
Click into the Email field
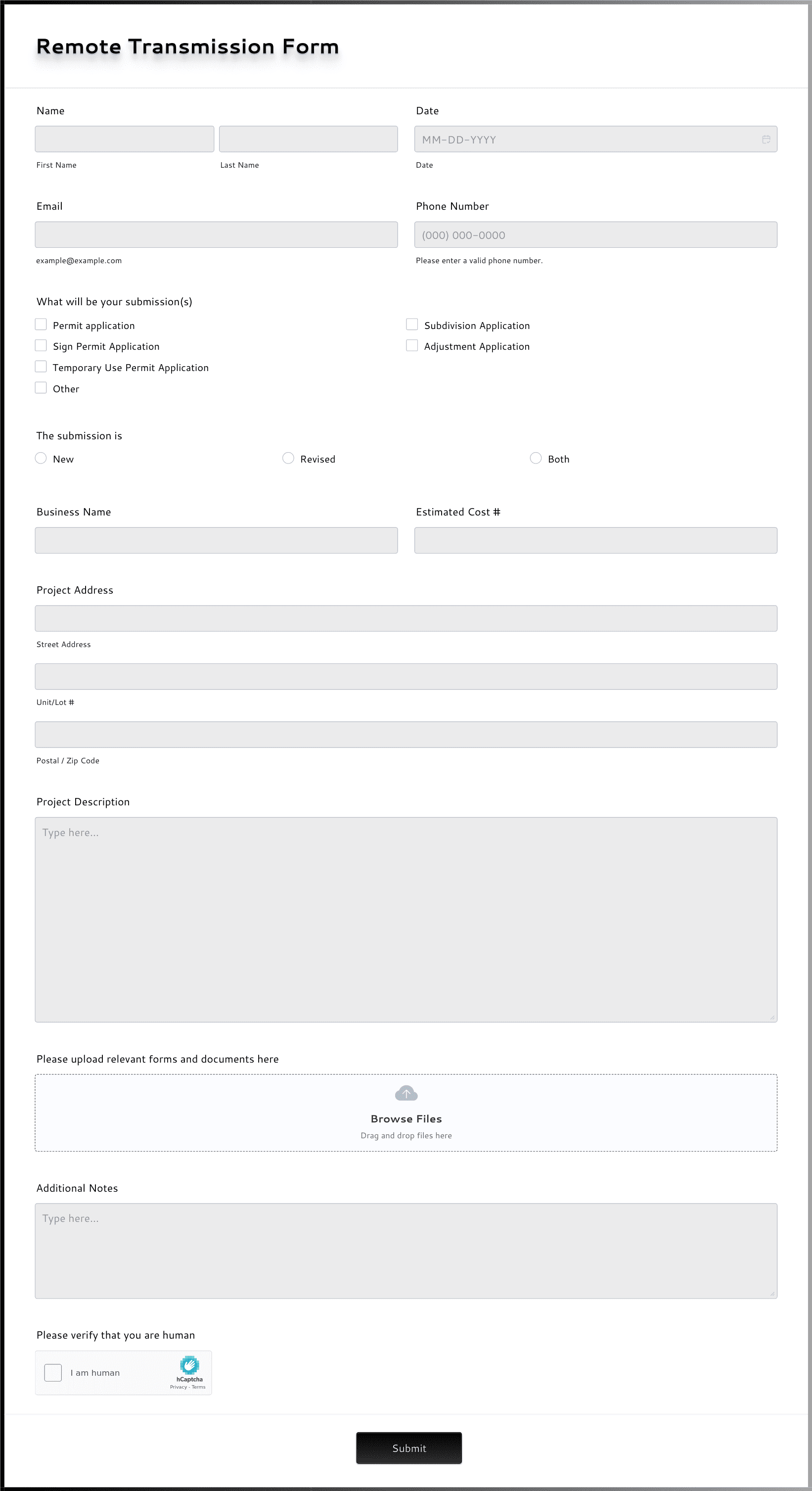(x=216, y=235)
